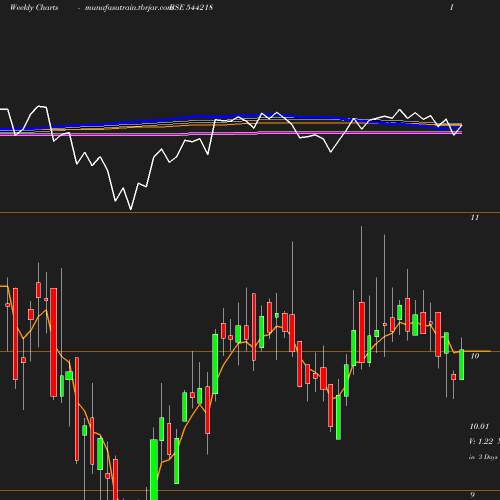500x500 pixels.
Task: Select the 'Weekly Charts' title text
Action: (x=34, y=7)
